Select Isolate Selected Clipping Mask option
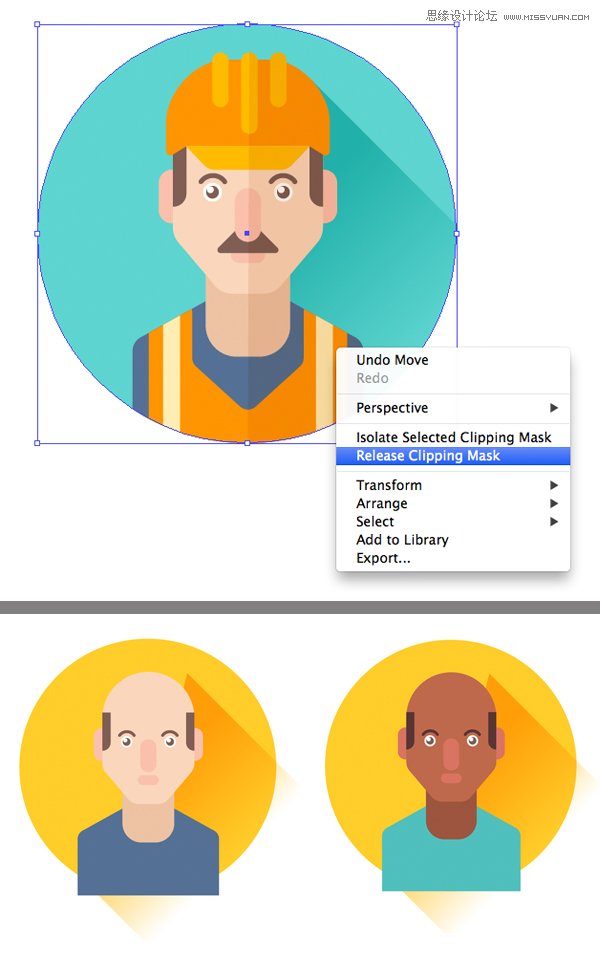Image resolution: width=600 pixels, height=962 pixels. pyautogui.click(x=453, y=438)
